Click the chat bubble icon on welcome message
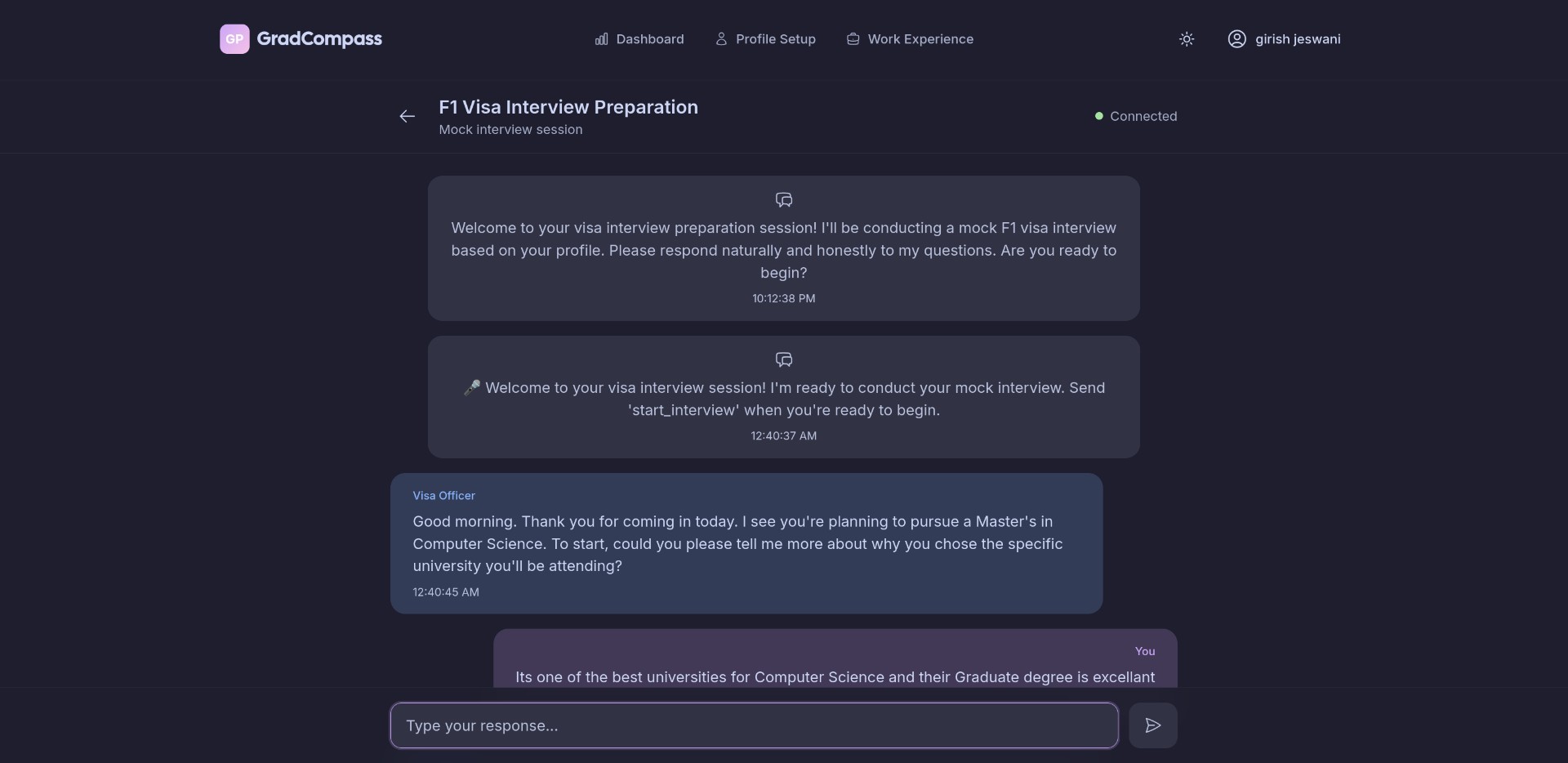 (x=783, y=199)
